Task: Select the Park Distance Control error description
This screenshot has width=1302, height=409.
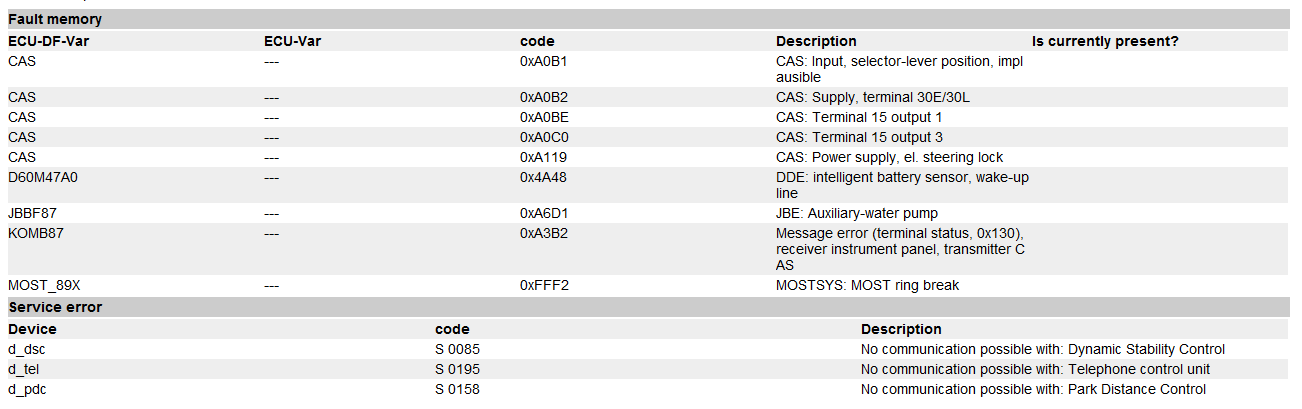Action: [1033, 389]
